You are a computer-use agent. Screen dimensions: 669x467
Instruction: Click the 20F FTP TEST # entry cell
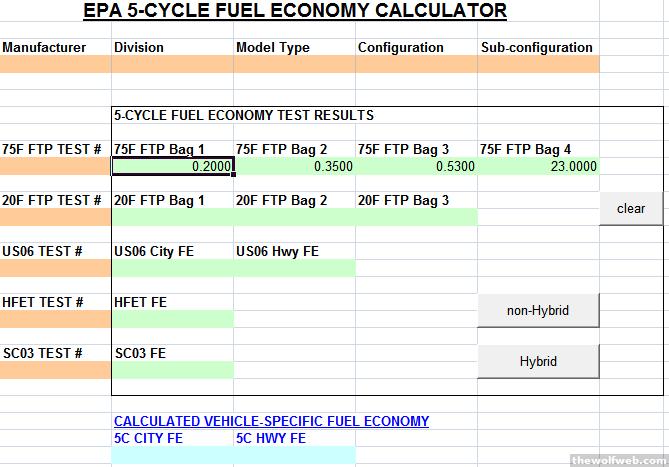[55, 218]
